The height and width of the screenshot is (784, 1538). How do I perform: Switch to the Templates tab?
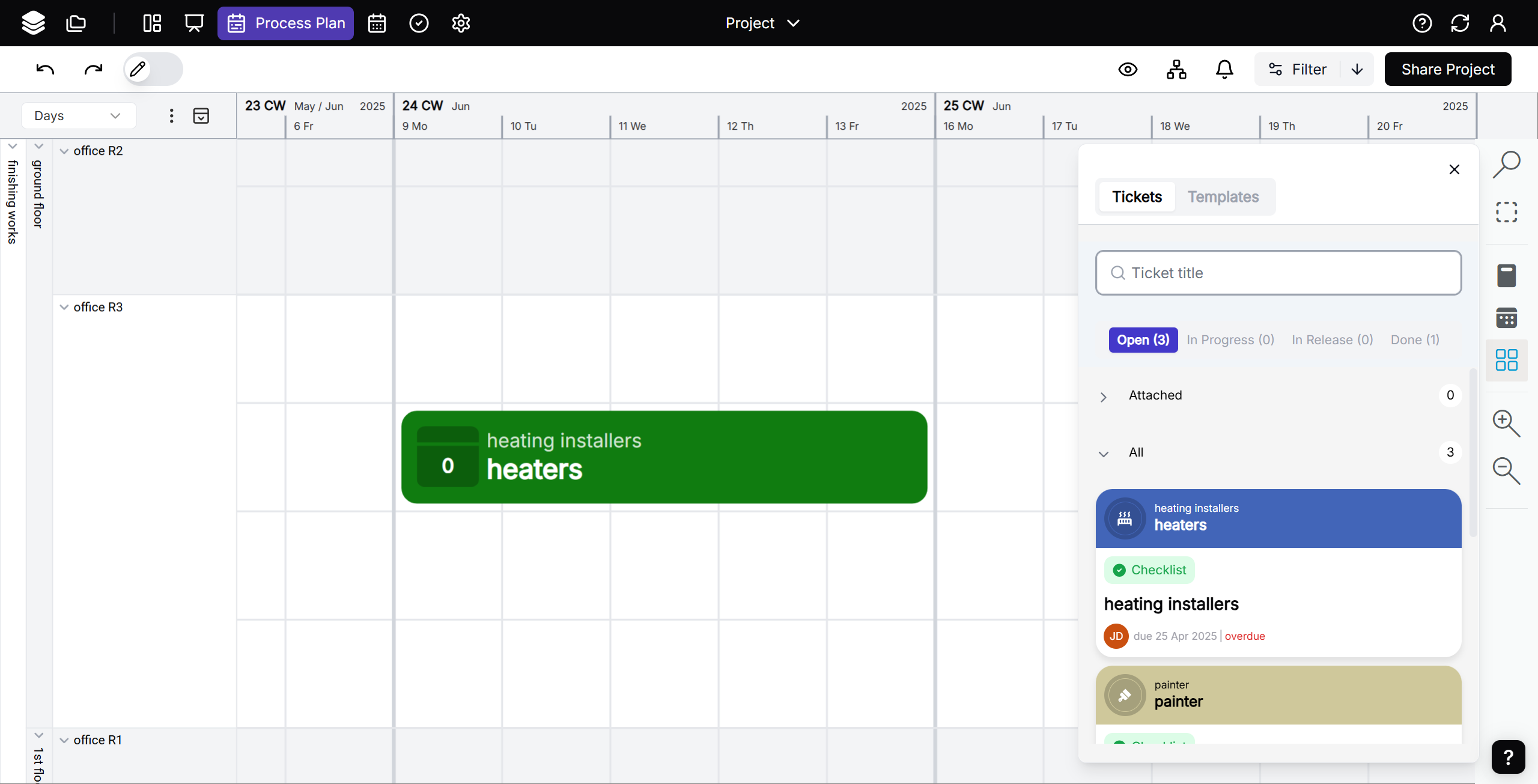(1223, 196)
